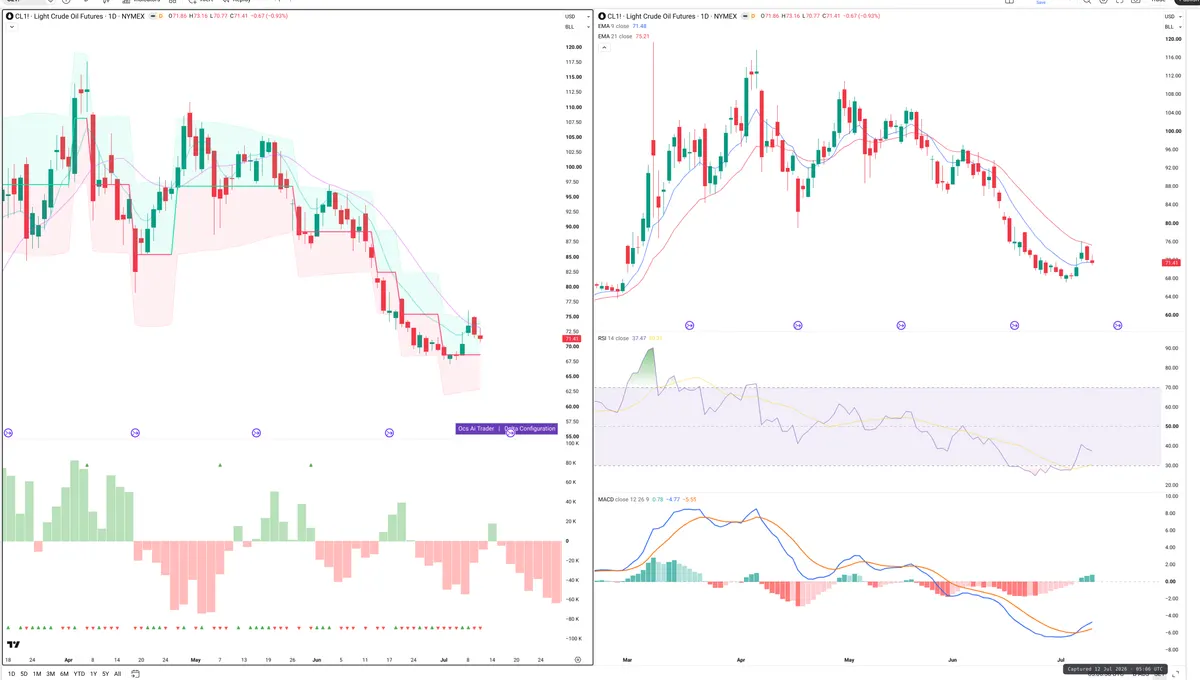The height and width of the screenshot is (680, 1200).
Task: Click the Ocs Ai Trader button
Action: tap(476, 428)
